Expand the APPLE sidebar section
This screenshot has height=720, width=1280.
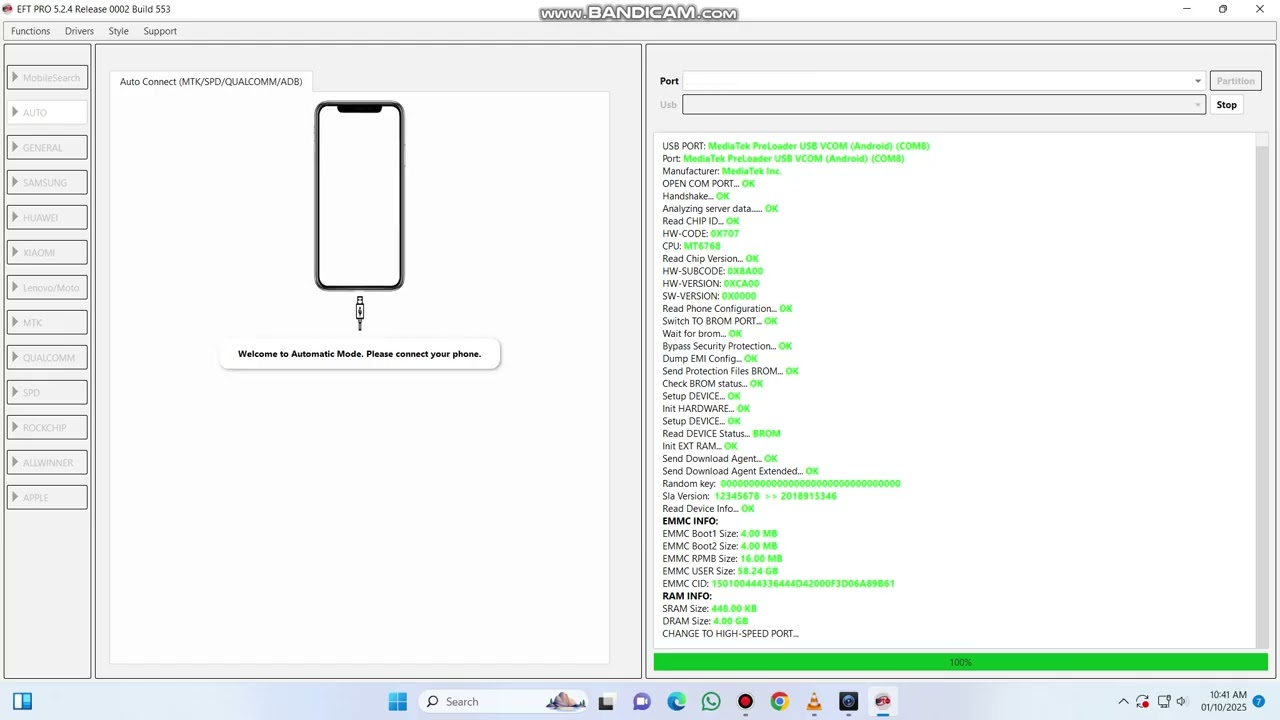pos(47,497)
